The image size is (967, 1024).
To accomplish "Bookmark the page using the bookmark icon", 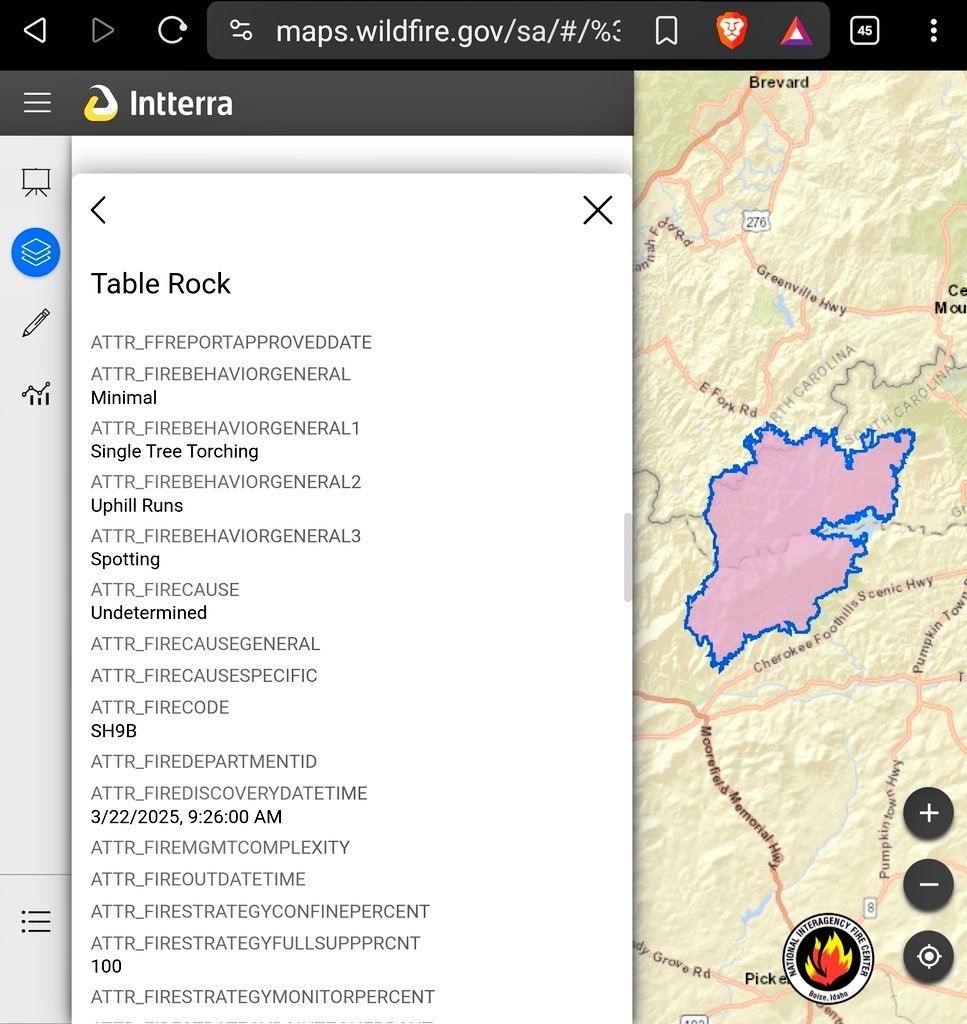I will (x=666, y=31).
